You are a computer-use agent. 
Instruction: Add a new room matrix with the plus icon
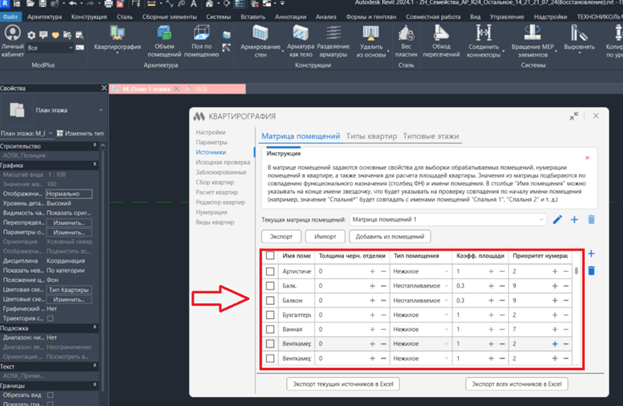pos(574,219)
